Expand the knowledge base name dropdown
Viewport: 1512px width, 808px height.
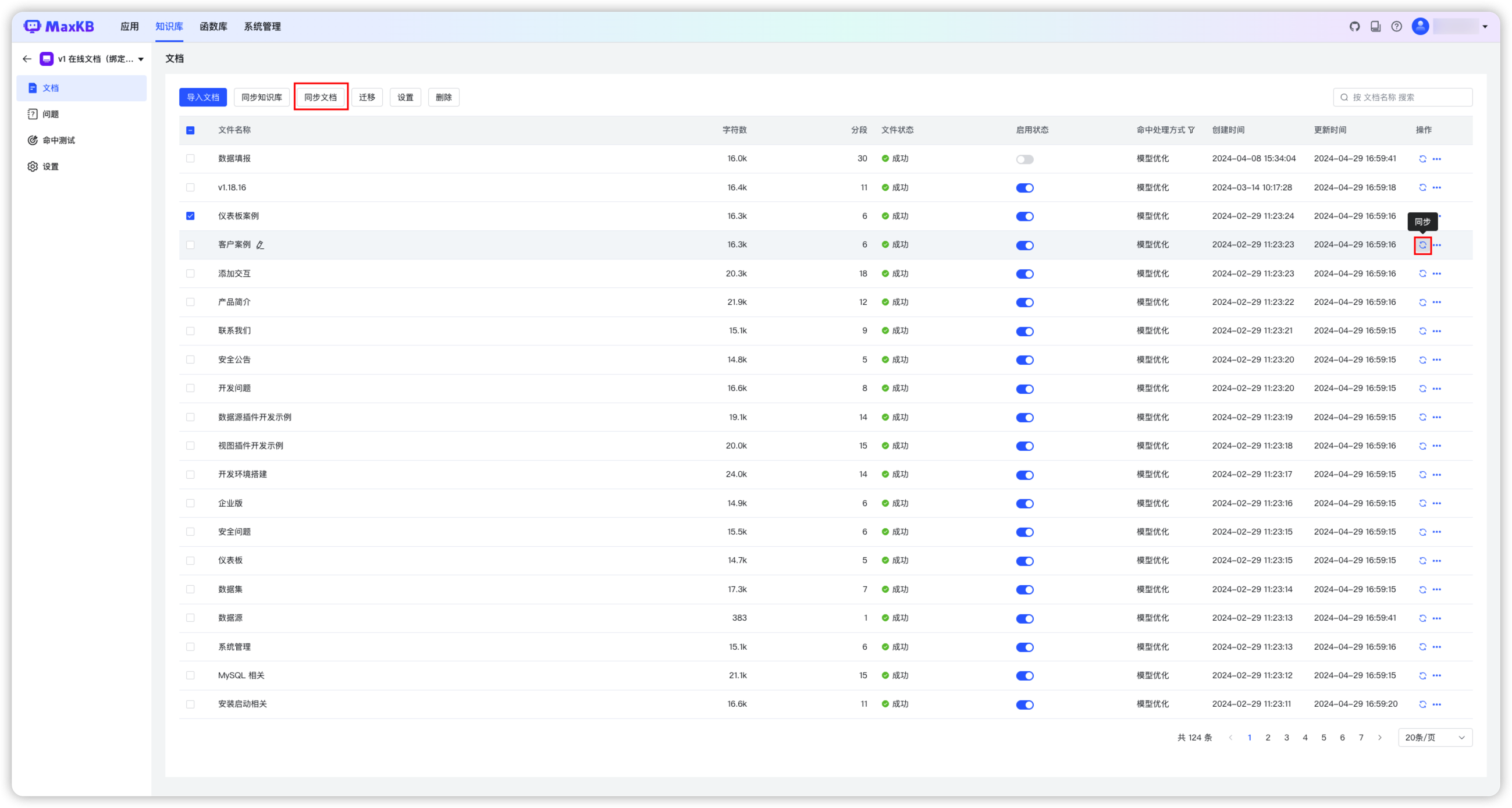[x=141, y=59]
